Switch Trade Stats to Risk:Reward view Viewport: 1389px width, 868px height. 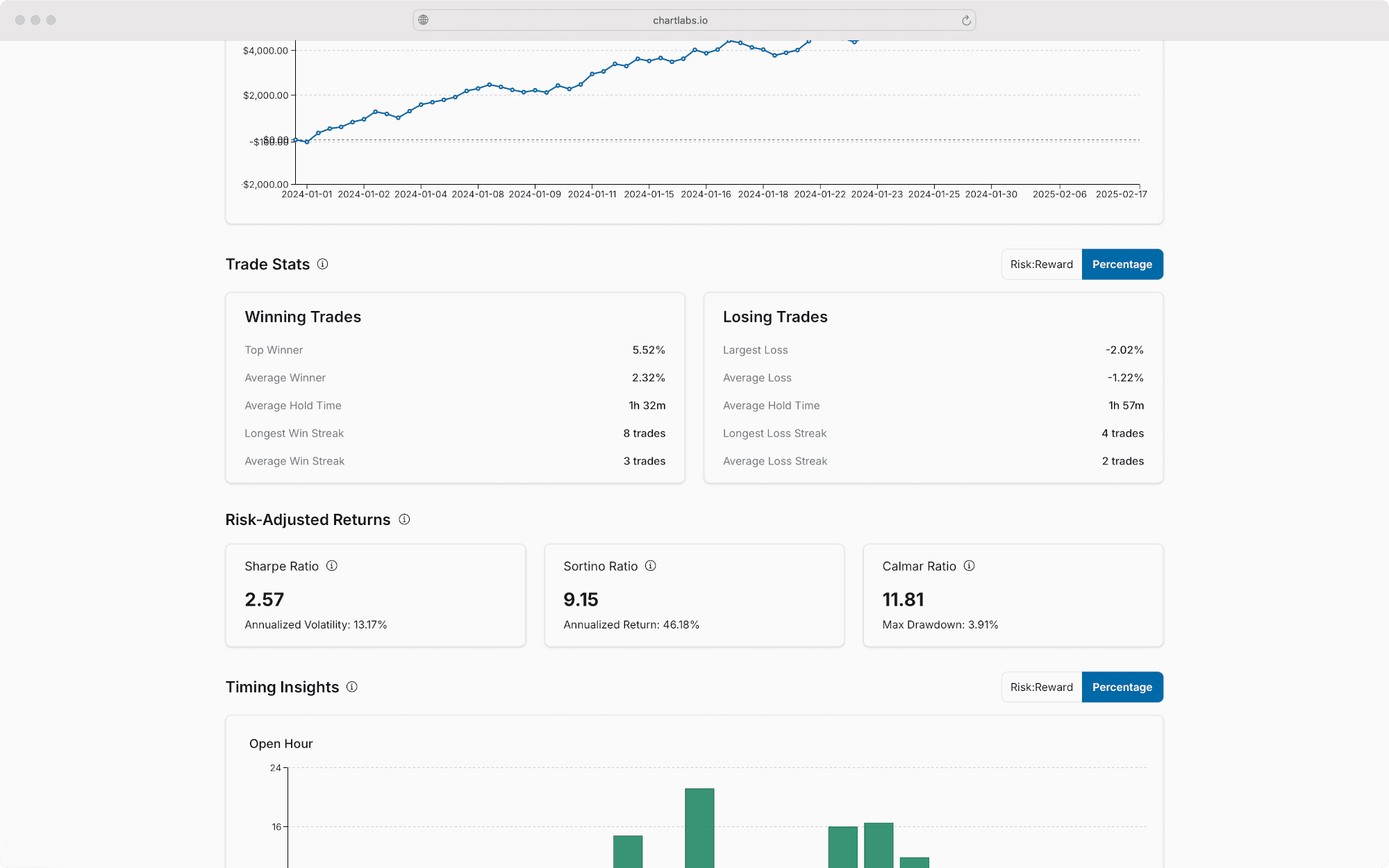[1041, 265]
